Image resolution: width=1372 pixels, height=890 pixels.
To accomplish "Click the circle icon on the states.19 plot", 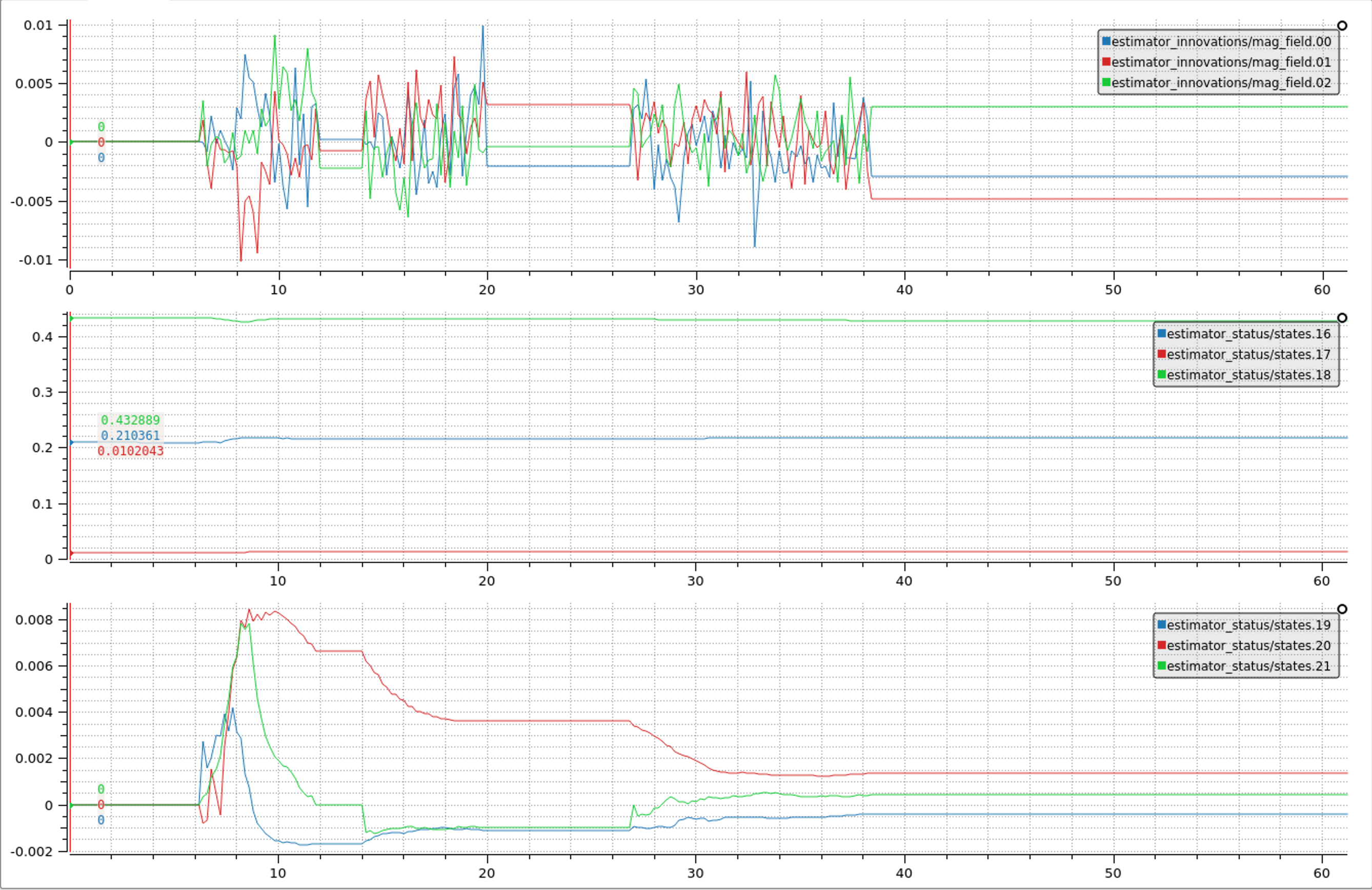I will click(1342, 609).
